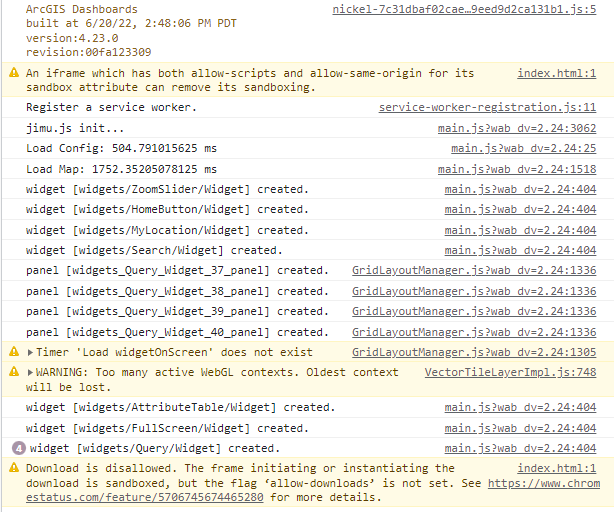Viewport: 614px width, 512px height.
Task: Expand the WebGL contexts WARNING message
Action: click(x=31, y=373)
